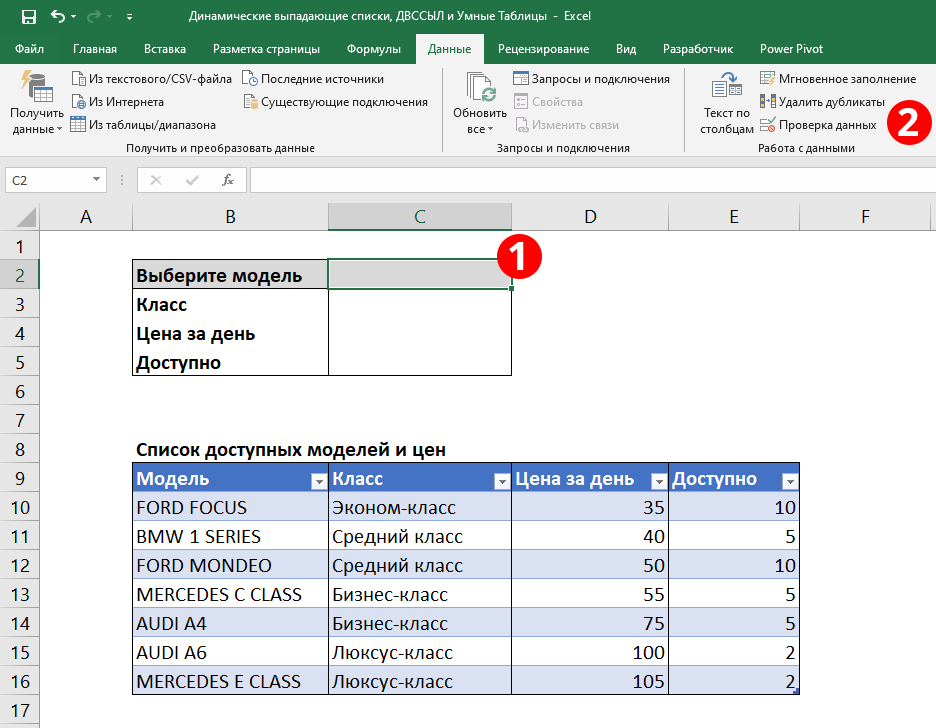
Task: Click the Cancel X icon in formula bar
Action: pyautogui.click(x=156, y=180)
